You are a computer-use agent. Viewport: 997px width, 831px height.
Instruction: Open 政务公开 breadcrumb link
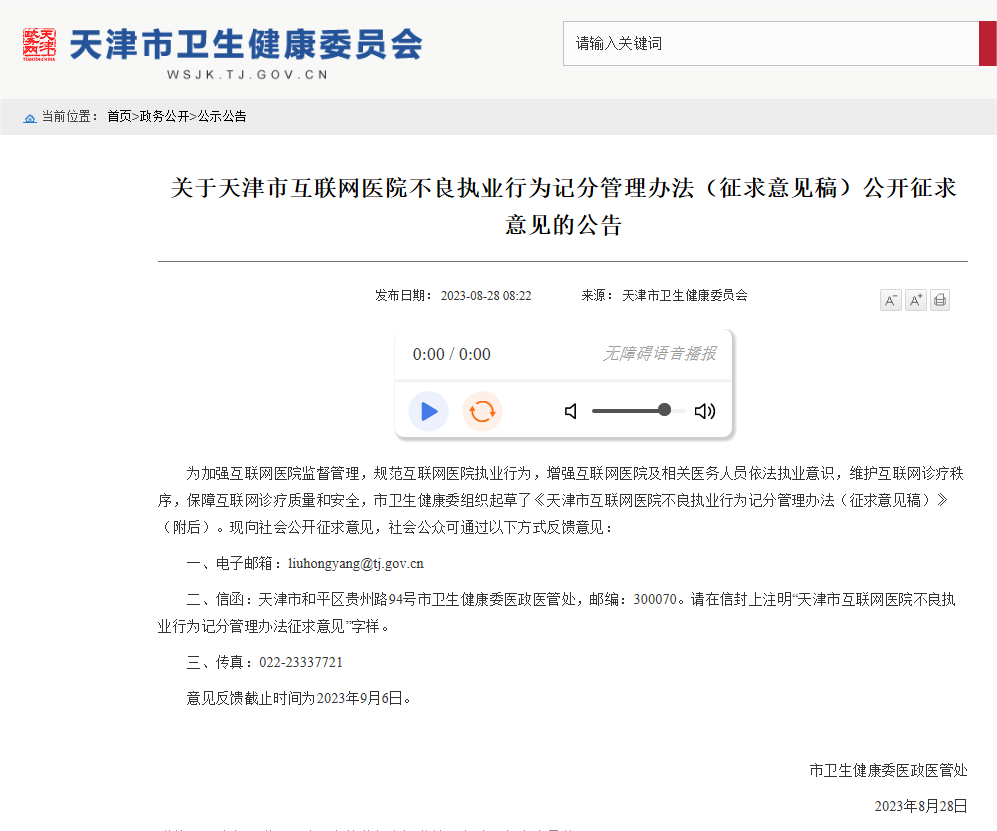pos(164,116)
